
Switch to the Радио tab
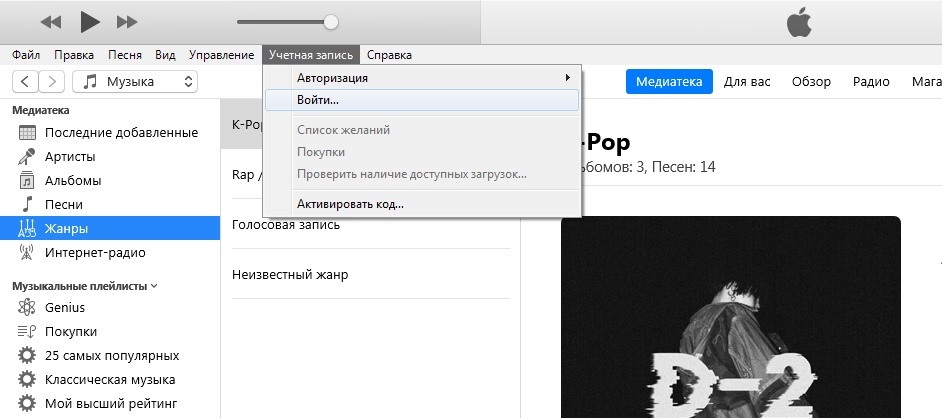[871, 82]
